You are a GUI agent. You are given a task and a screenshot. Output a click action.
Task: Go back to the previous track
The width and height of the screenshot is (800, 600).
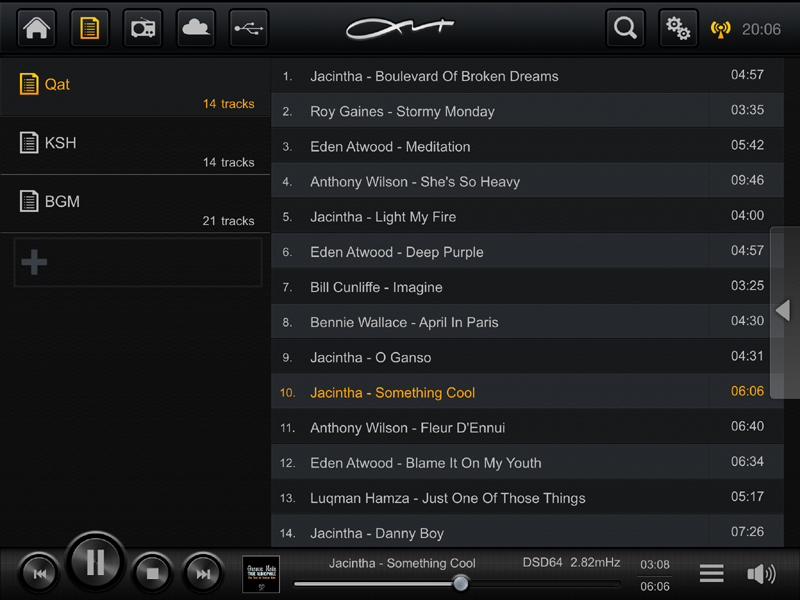pyautogui.click(x=40, y=573)
